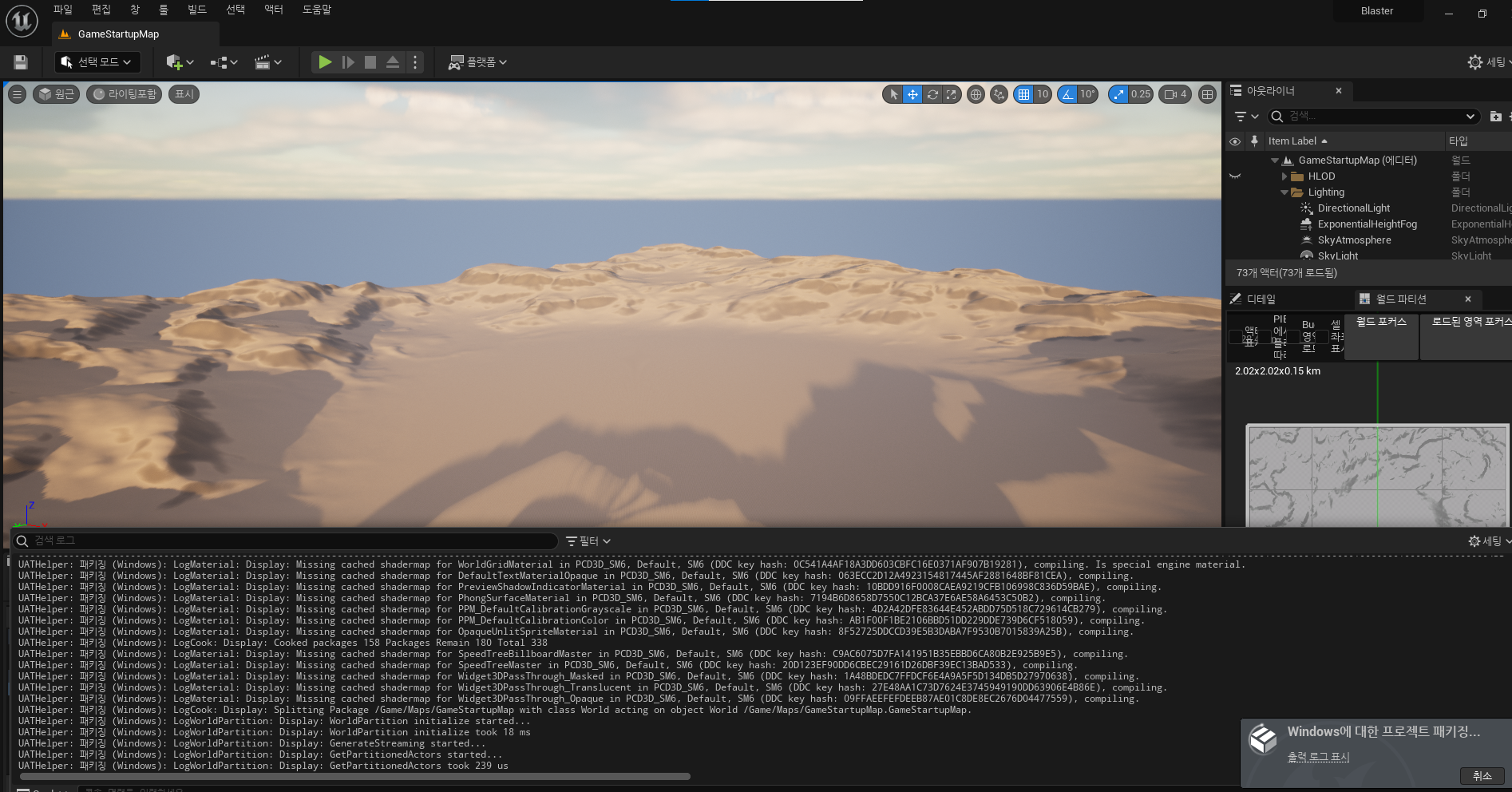Open the 빌드 menu
The width and height of the screenshot is (1512, 792).
click(x=197, y=10)
